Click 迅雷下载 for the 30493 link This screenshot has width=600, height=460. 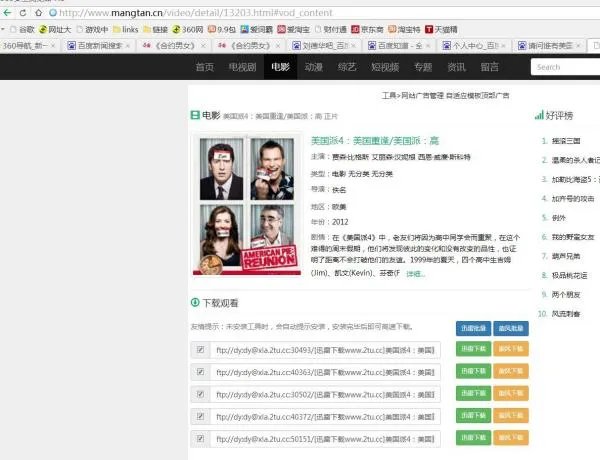[x=473, y=349]
